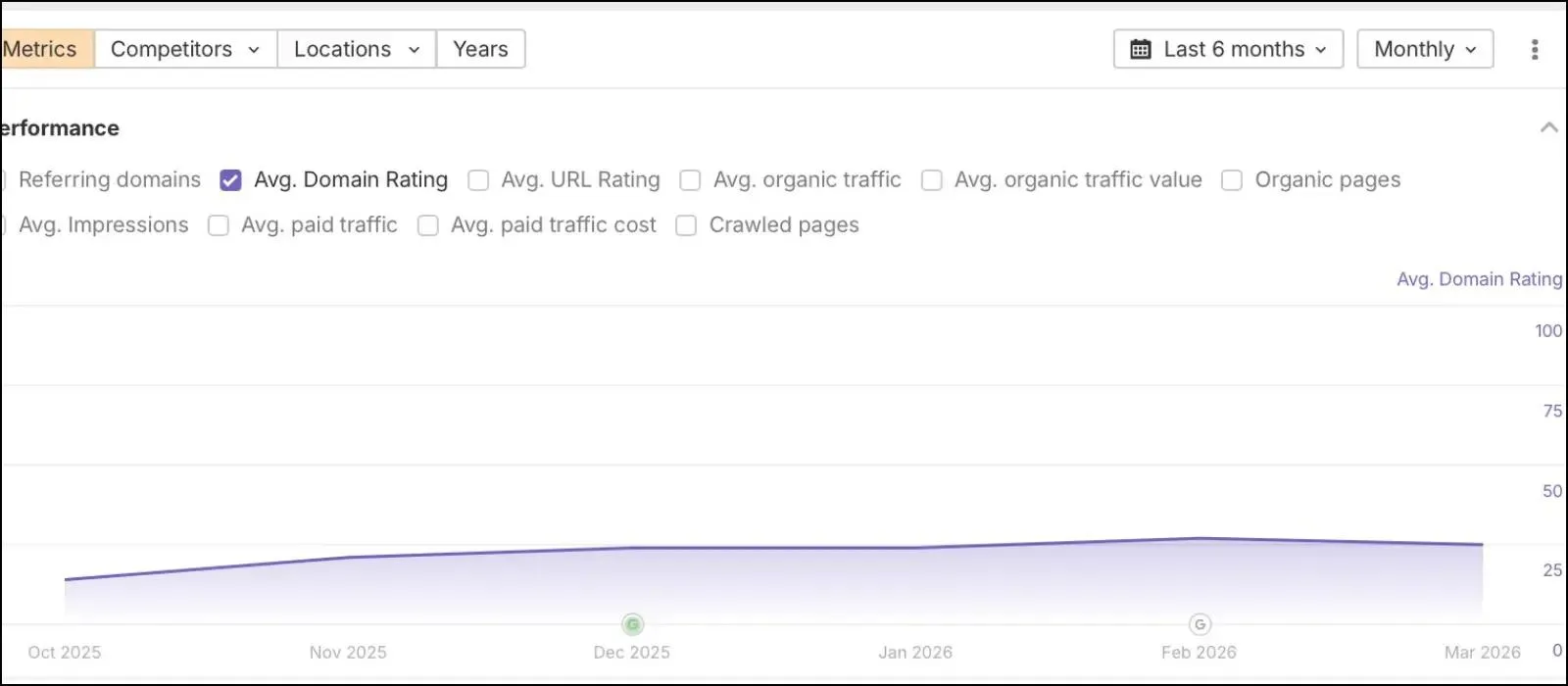Select the Metrics tab
The width and height of the screenshot is (1568, 686).
click(46, 49)
